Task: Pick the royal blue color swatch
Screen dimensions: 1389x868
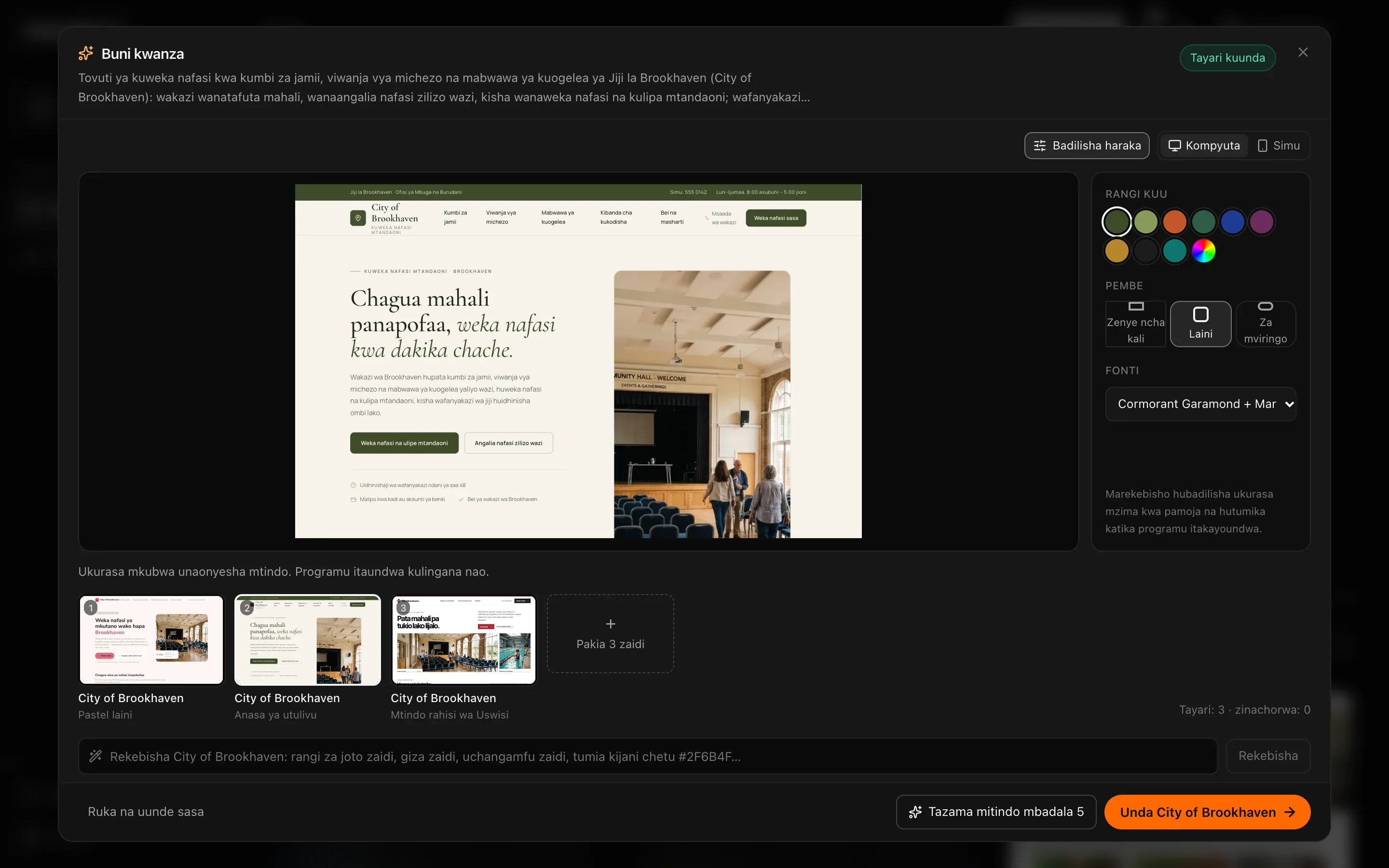Action: click(1232, 222)
